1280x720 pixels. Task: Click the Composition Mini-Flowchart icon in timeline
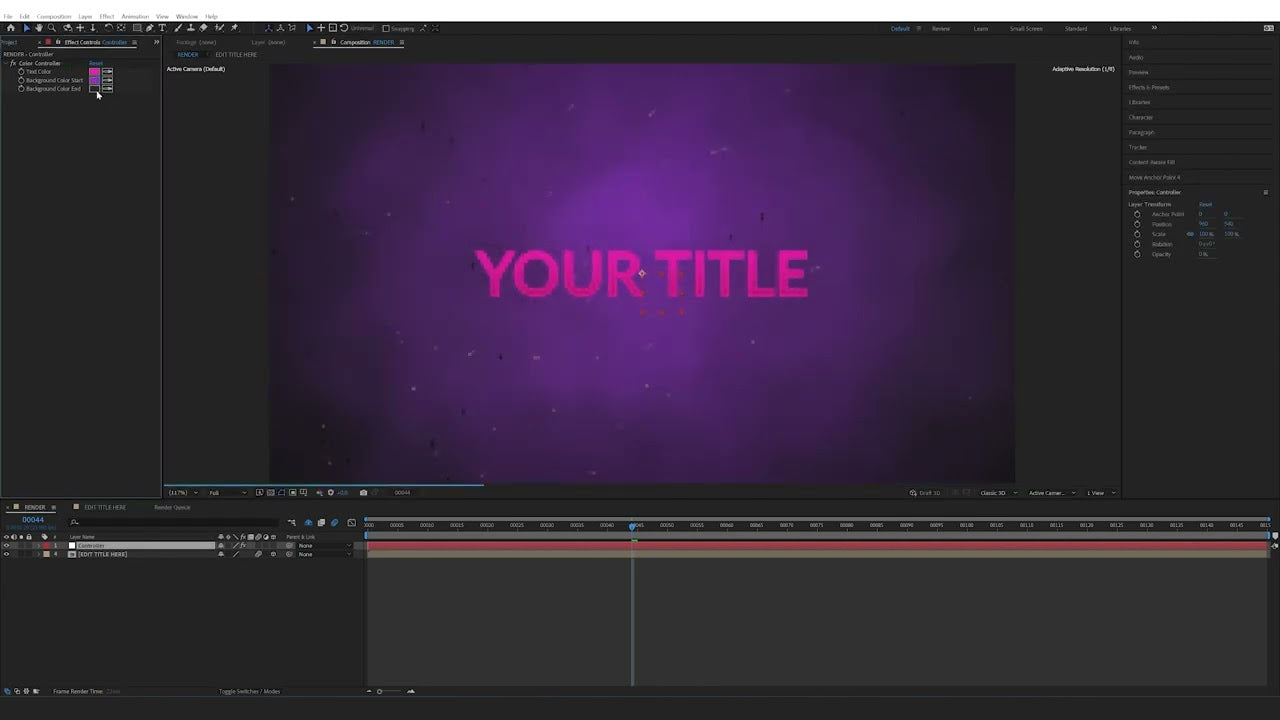click(x=292, y=522)
